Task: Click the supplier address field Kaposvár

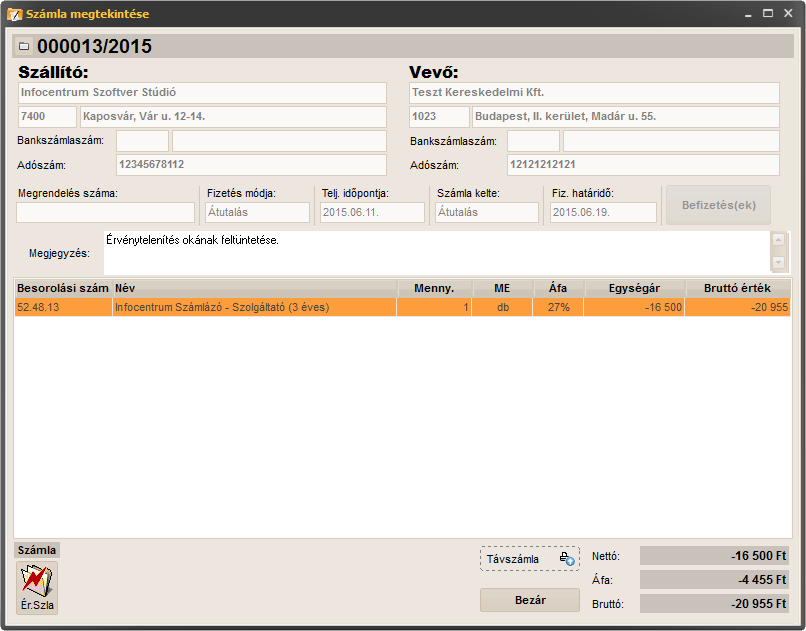Action: tap(233, 117)
